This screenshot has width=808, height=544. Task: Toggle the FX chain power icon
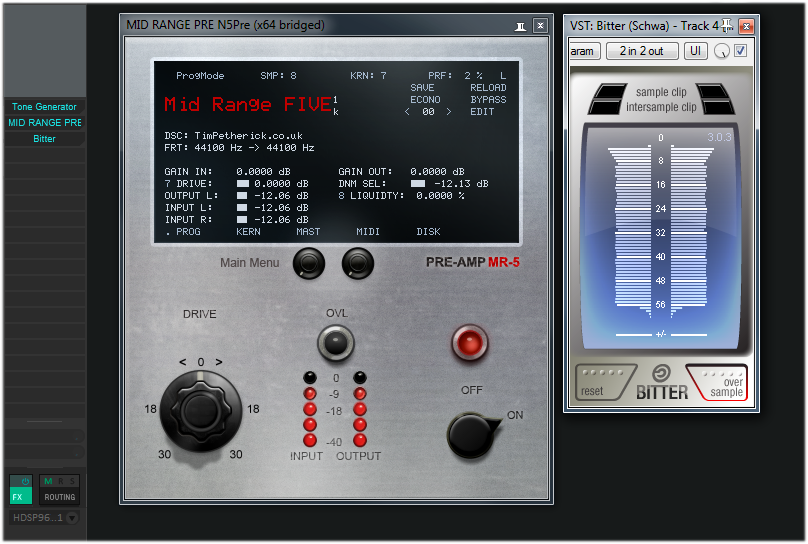coord(25,481)
